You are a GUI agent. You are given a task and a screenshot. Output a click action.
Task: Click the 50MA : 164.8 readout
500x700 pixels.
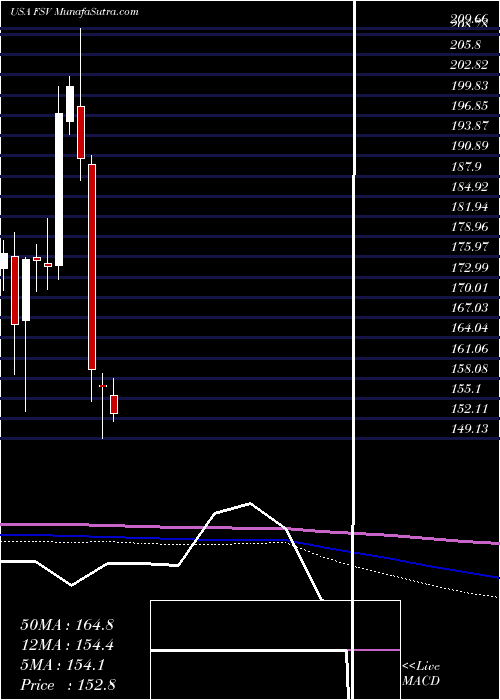[x=67, y=625]
